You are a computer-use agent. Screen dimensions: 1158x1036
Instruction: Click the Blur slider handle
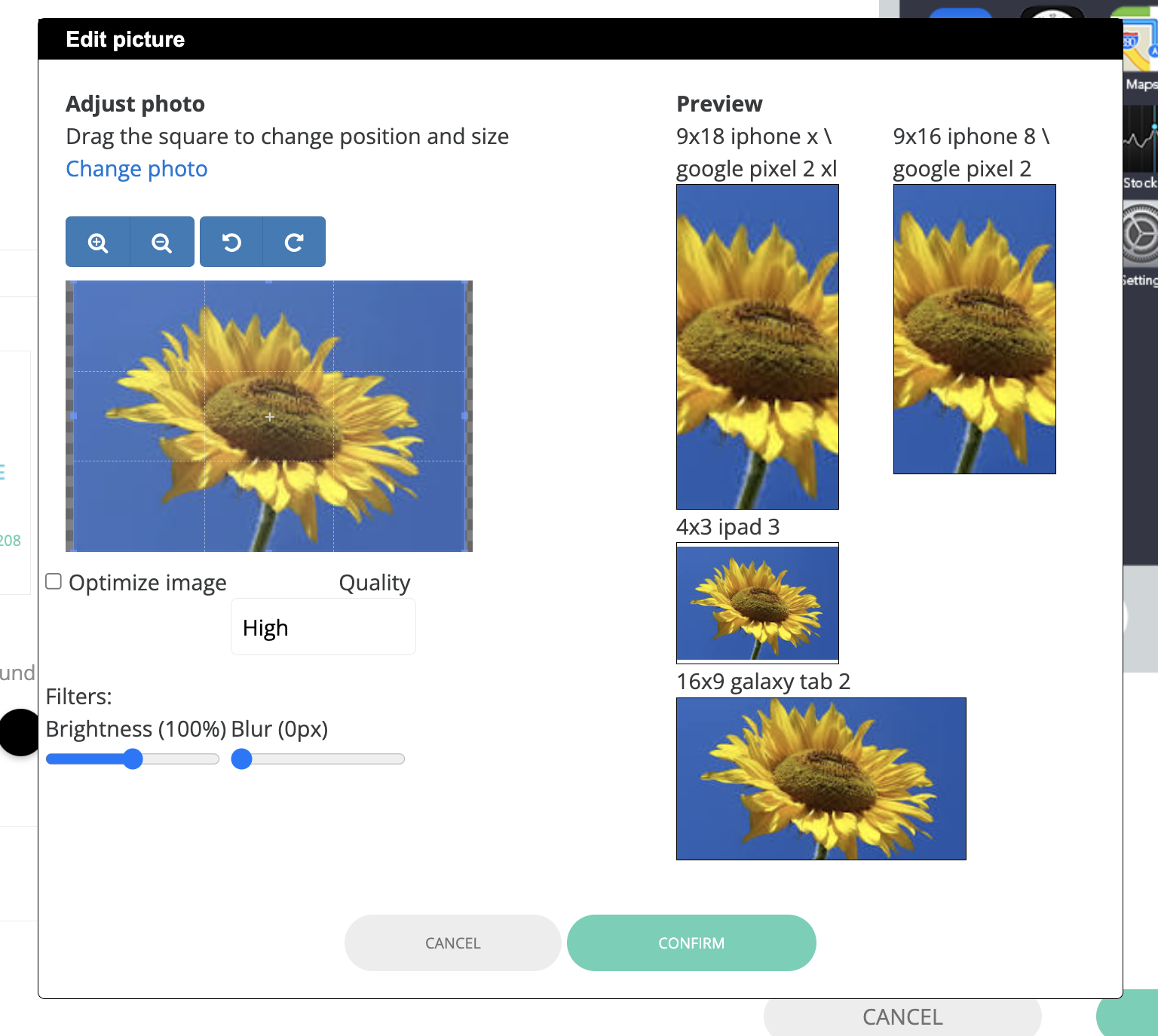(242, 759)
